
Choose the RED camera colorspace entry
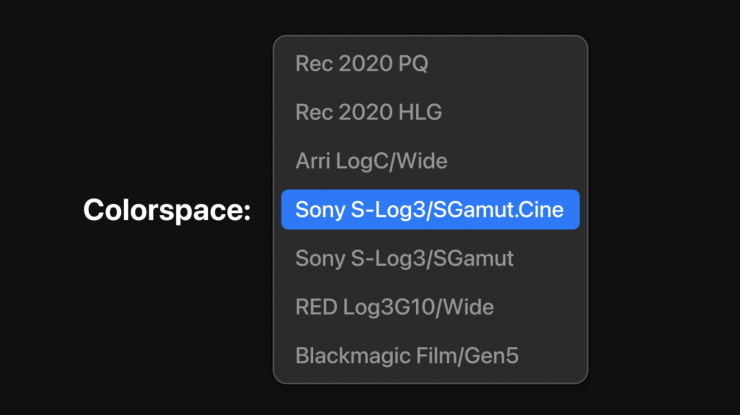[394, 306]
